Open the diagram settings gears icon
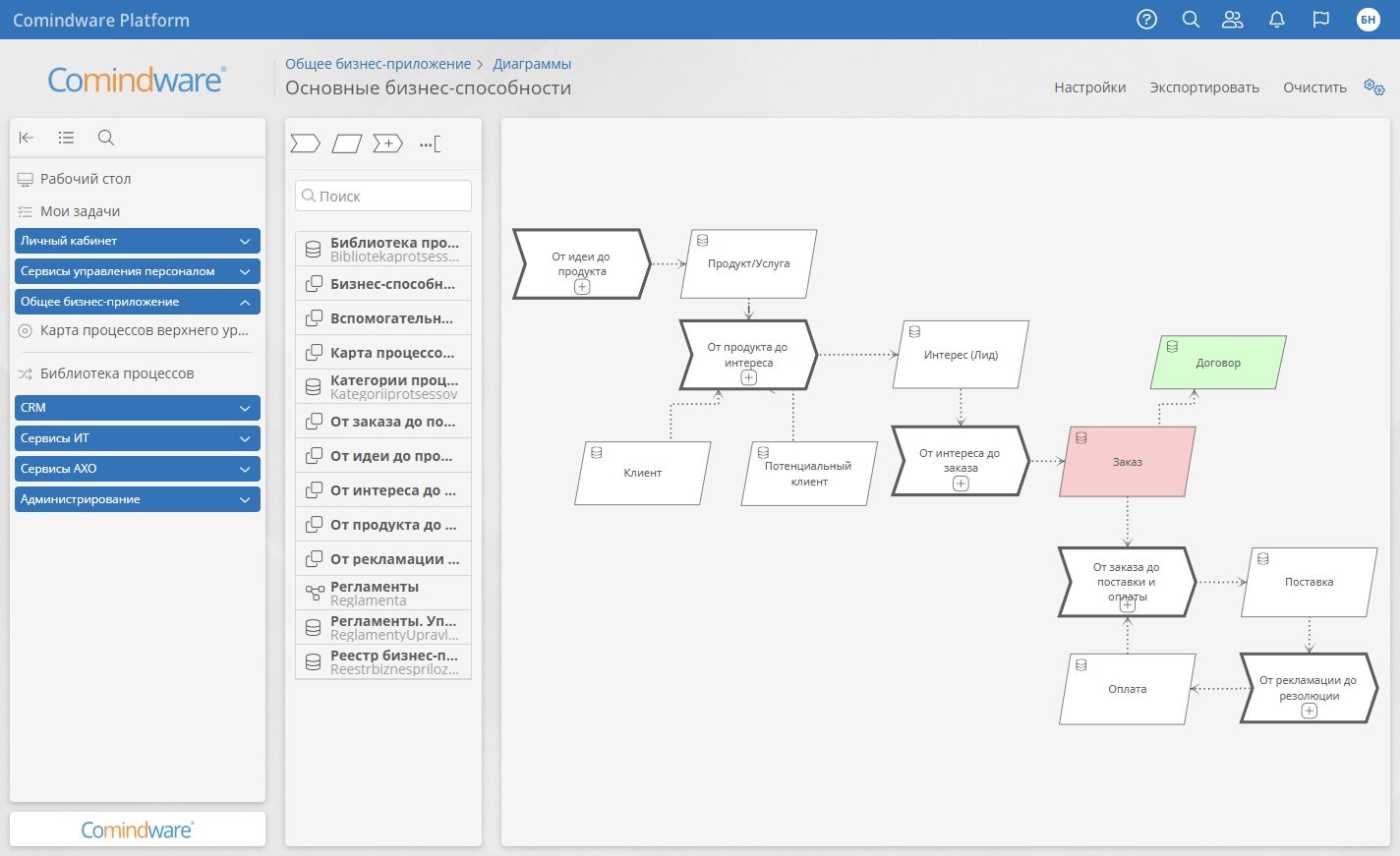 pos(1373,87)
